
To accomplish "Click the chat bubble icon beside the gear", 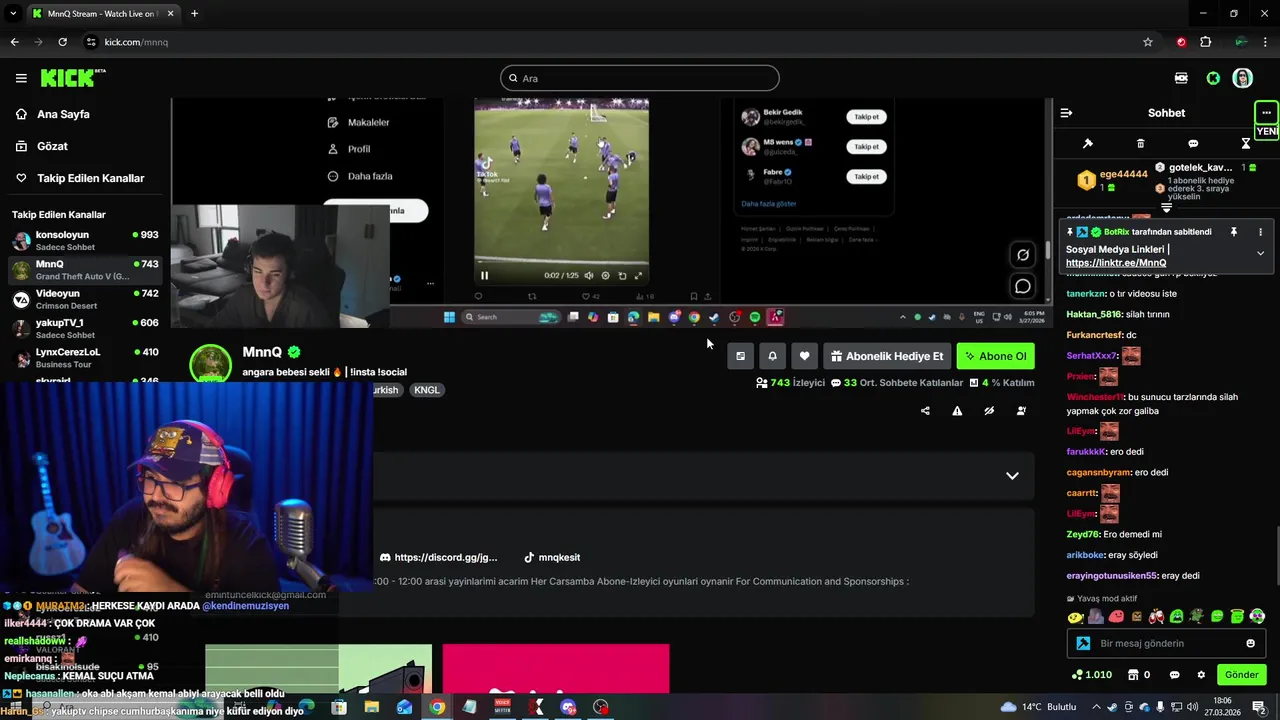I will point(1175,675).
